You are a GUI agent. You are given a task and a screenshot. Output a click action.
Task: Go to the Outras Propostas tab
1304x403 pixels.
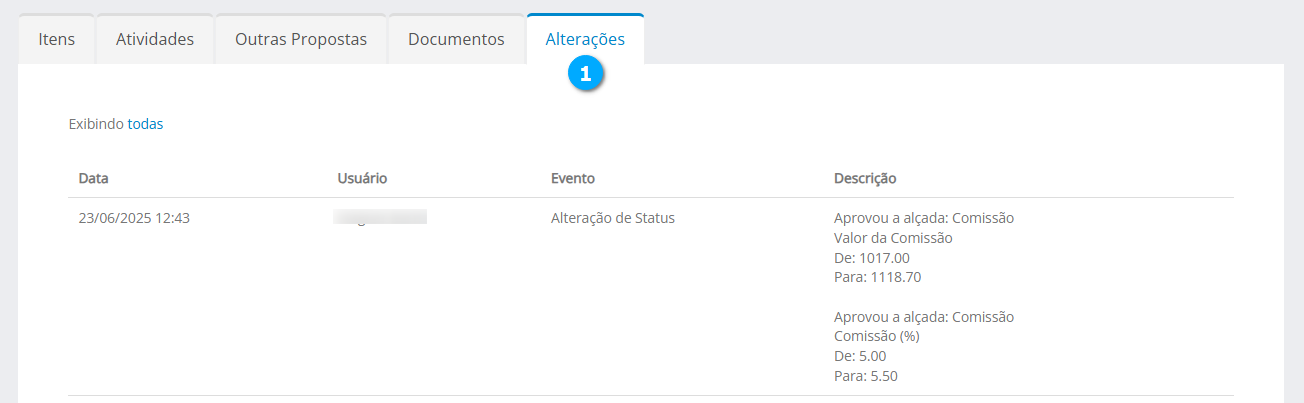pyautogui.click(x=301, y=40)
